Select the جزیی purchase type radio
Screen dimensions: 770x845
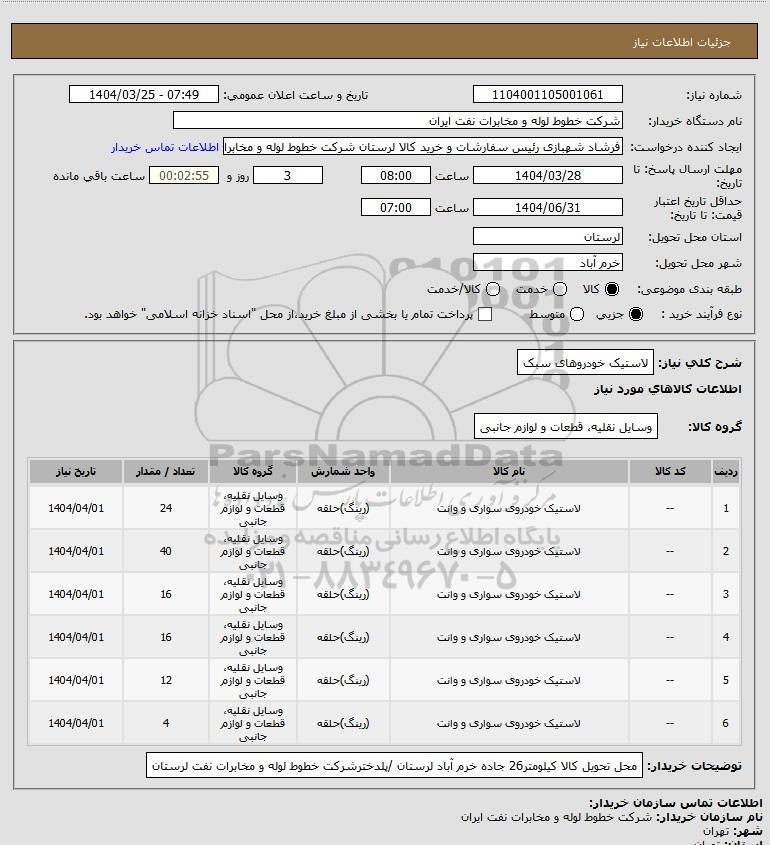click(x=636, y=314)
